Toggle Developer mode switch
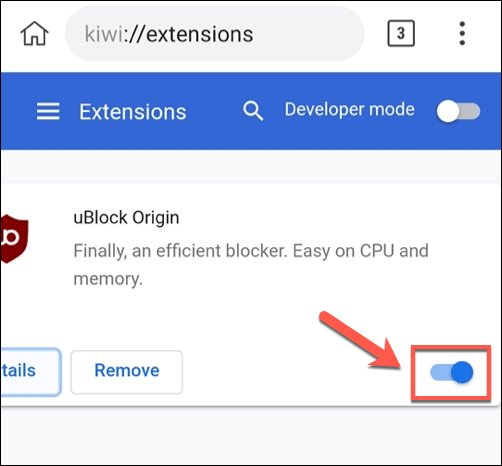The image size is (502, 466). click(x=458, y=111)
